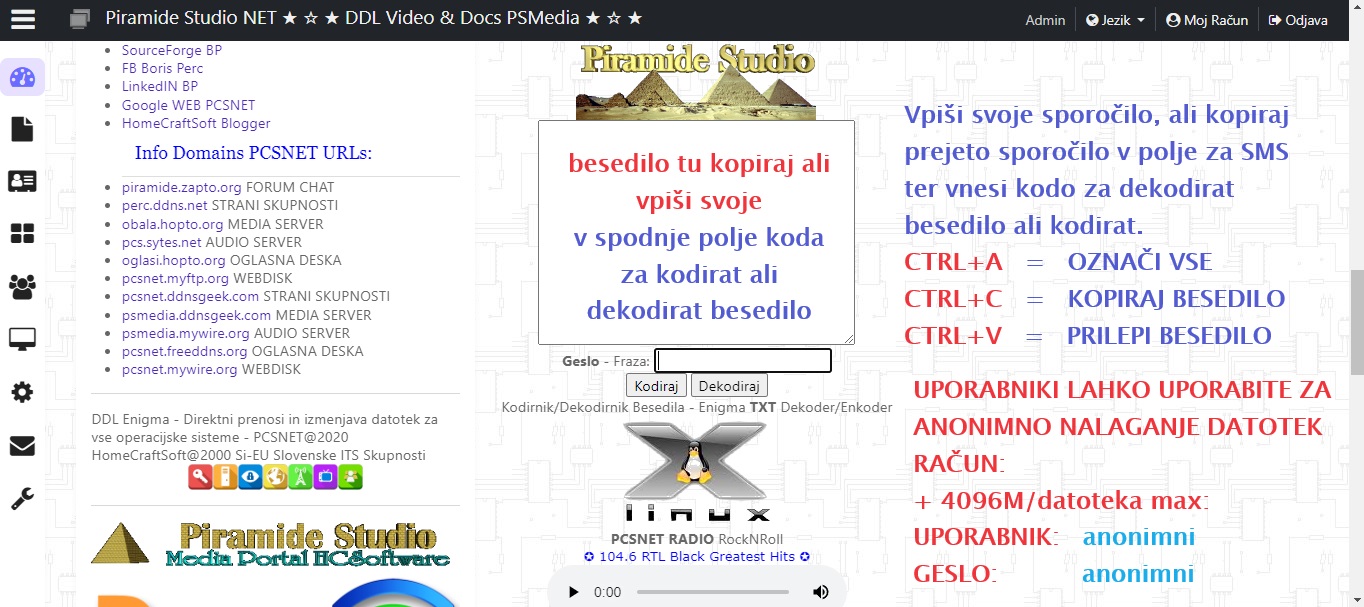This screenshot has height=607, width=1364.
Task: Click the yellow globe icon
Action: pyautogui.click(x=275, y=478)
